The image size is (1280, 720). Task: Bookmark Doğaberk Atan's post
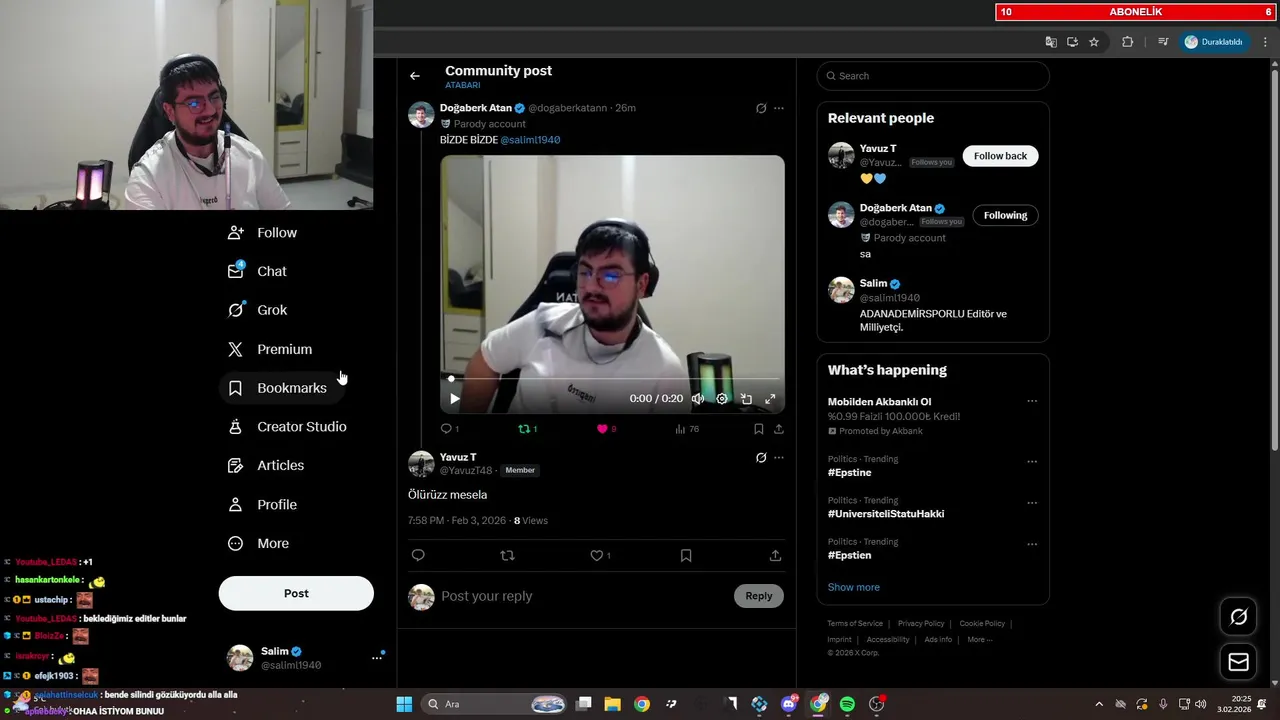pos(758,429)
